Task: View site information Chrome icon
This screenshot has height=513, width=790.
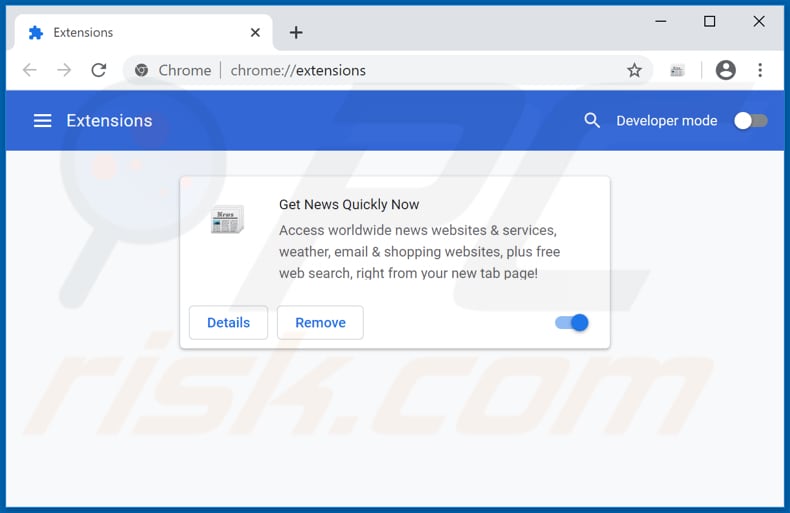Action: (142, 70)
